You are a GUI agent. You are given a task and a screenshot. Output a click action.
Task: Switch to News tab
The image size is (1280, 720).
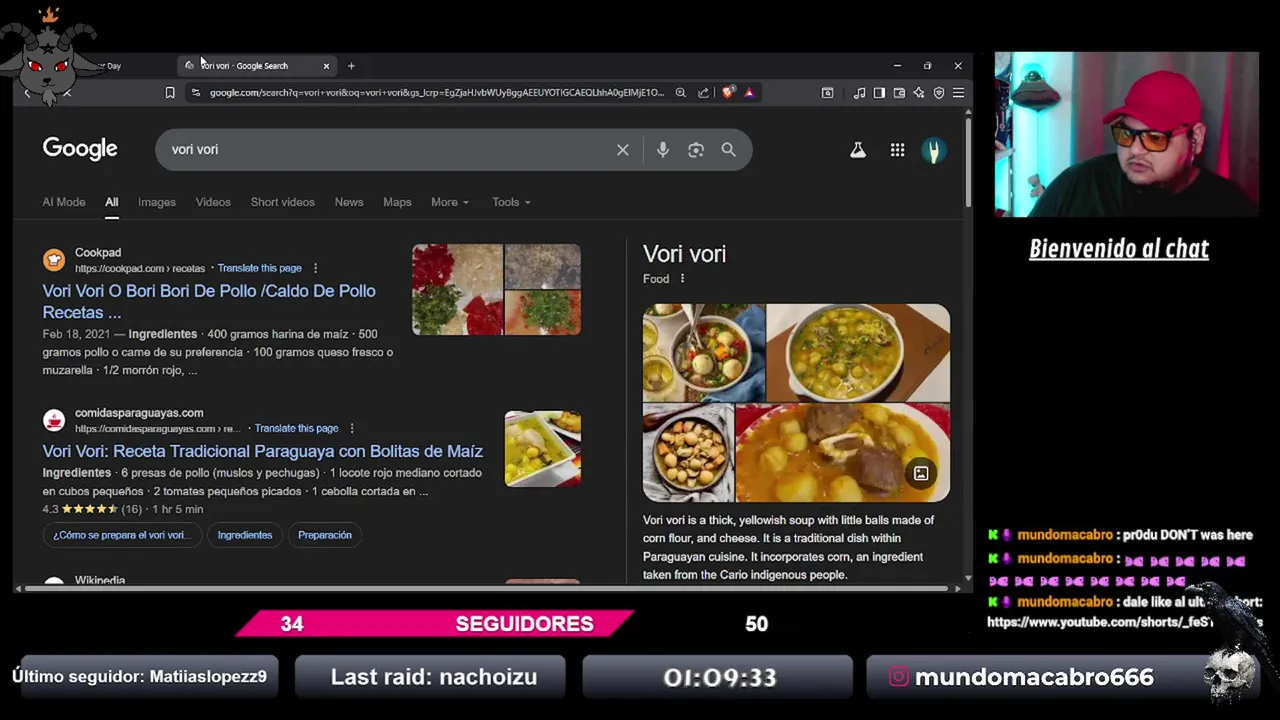pos(349,202)
